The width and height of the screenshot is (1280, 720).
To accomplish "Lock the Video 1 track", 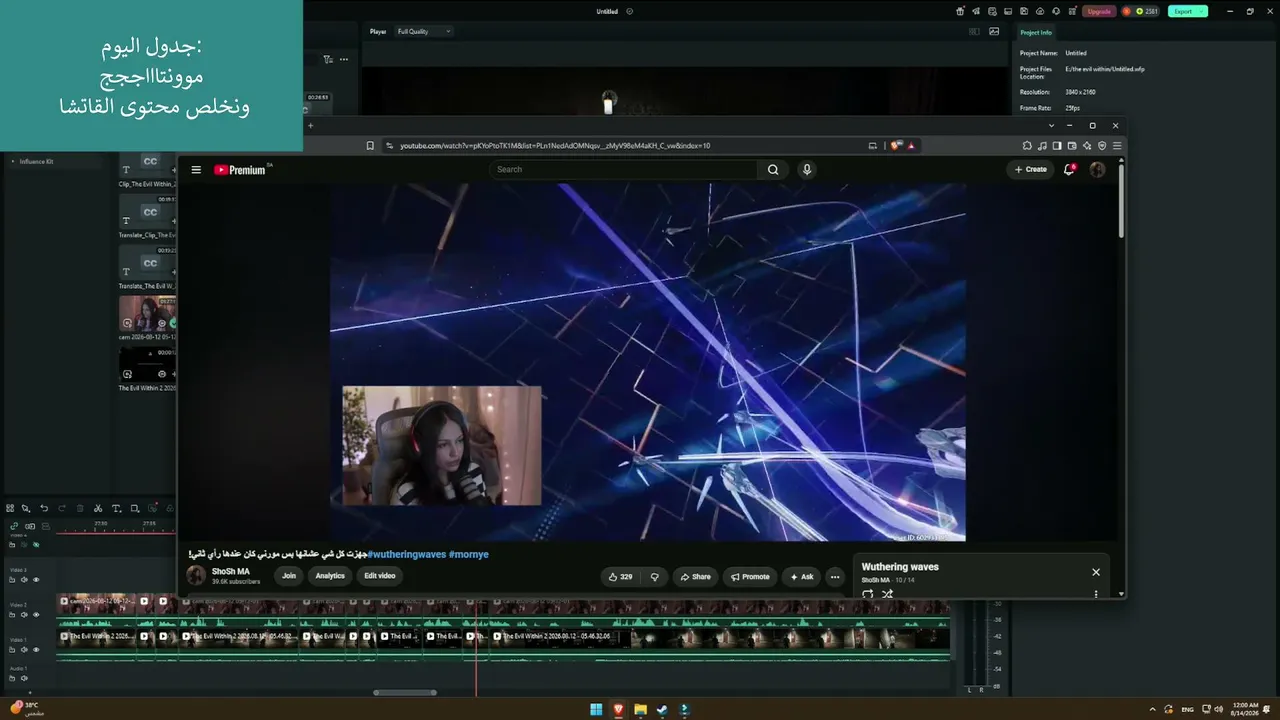I will 13,650.
